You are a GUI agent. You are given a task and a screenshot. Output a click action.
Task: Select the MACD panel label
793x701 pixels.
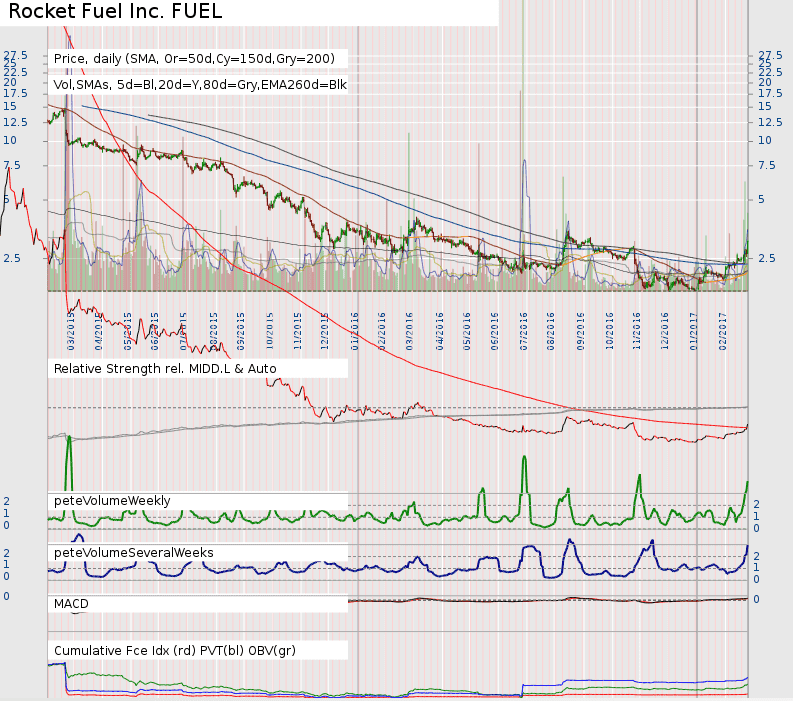click(71, 604)
